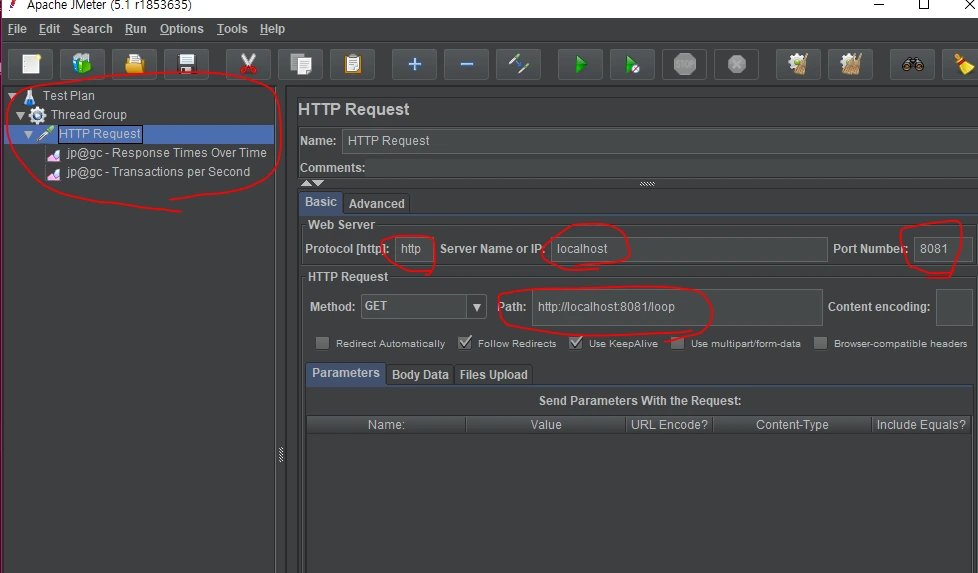Click the Server Name localhost field

point(689,249)
